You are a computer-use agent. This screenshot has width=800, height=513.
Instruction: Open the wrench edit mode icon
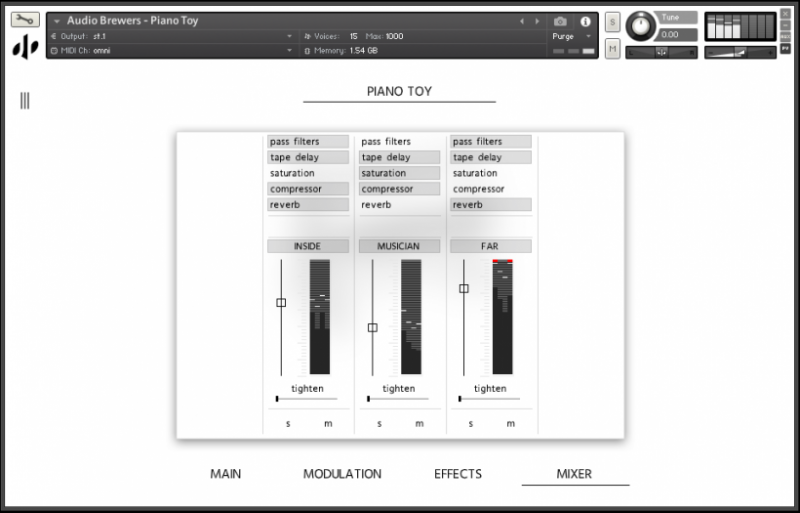pyautogui.click(x=25, y=20)
